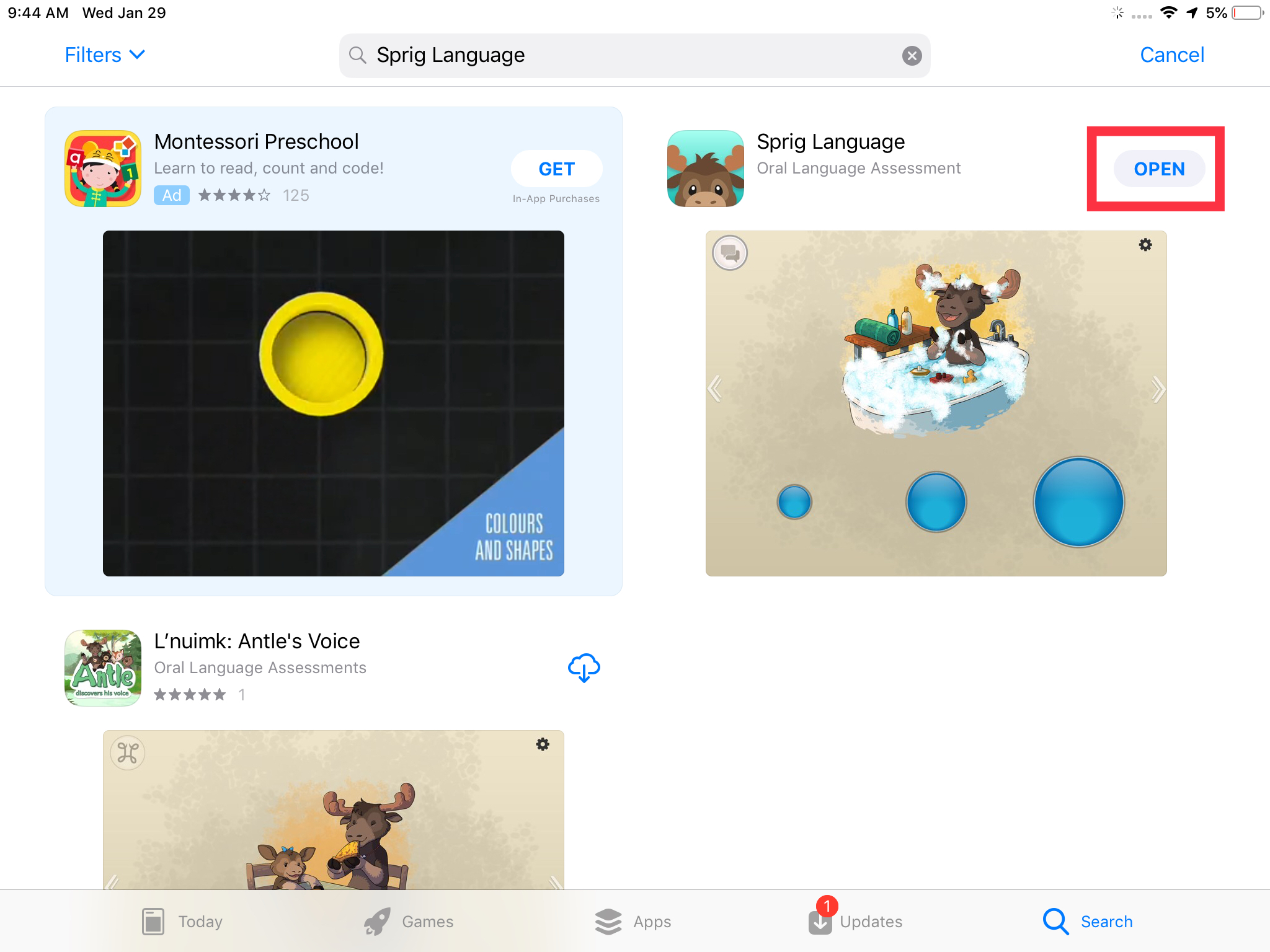Select the Search tab
Viewport: 1270px width, 952px height.
(x=1088, y=922)
